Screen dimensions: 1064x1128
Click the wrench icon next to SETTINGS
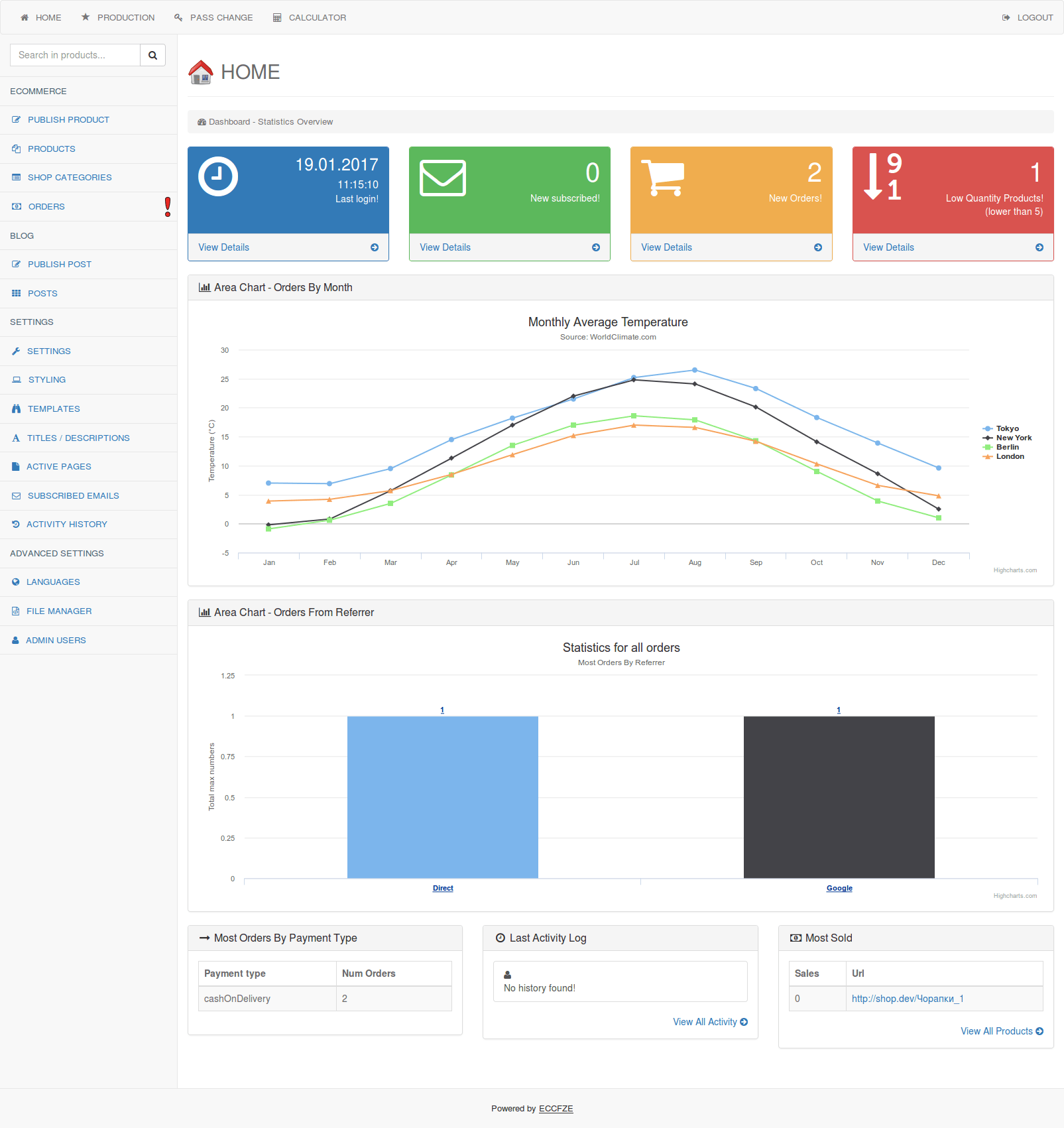[x=16, y=351]
